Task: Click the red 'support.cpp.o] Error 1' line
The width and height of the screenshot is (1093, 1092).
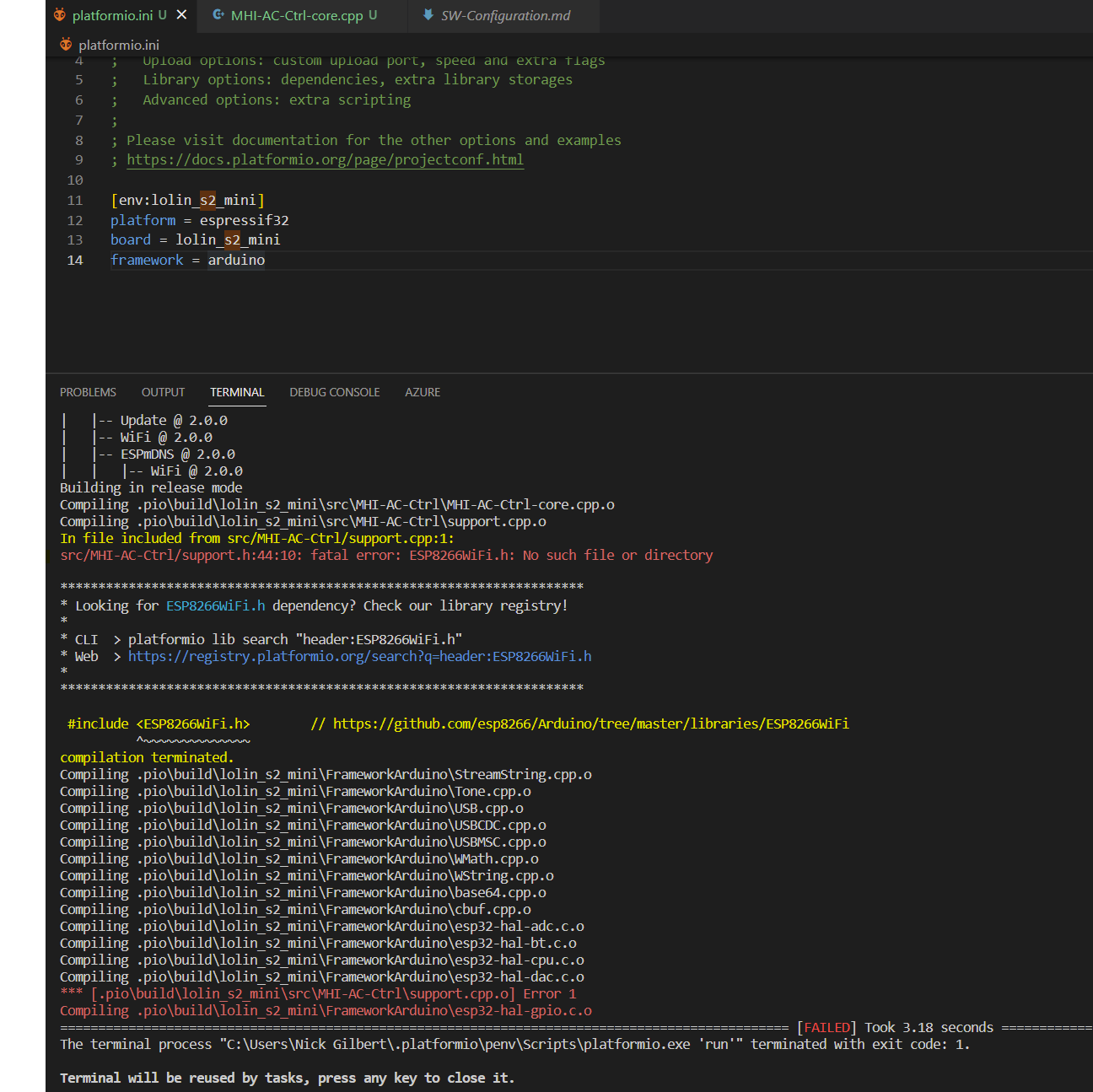Action: 319,993
